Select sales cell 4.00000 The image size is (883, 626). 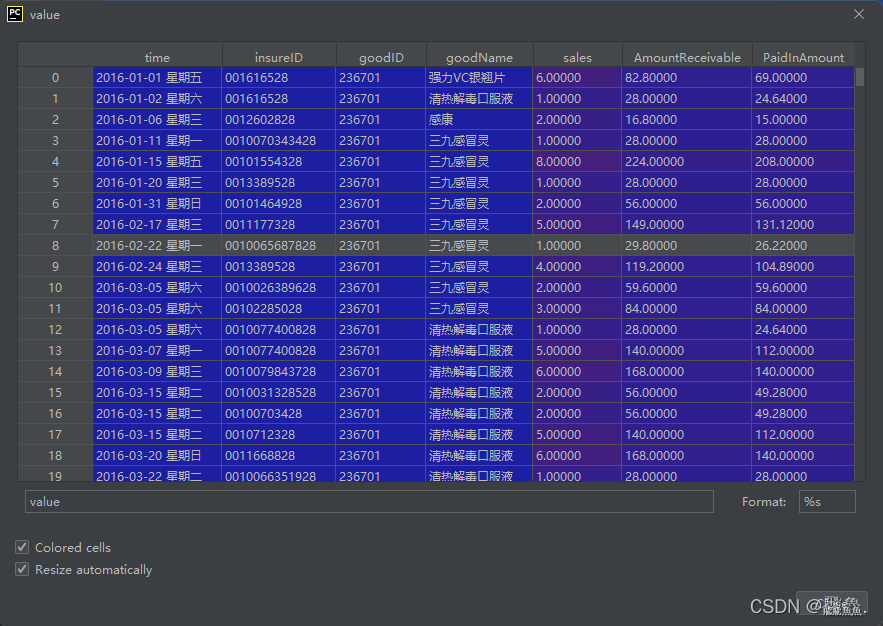click(x=577, y=267)
